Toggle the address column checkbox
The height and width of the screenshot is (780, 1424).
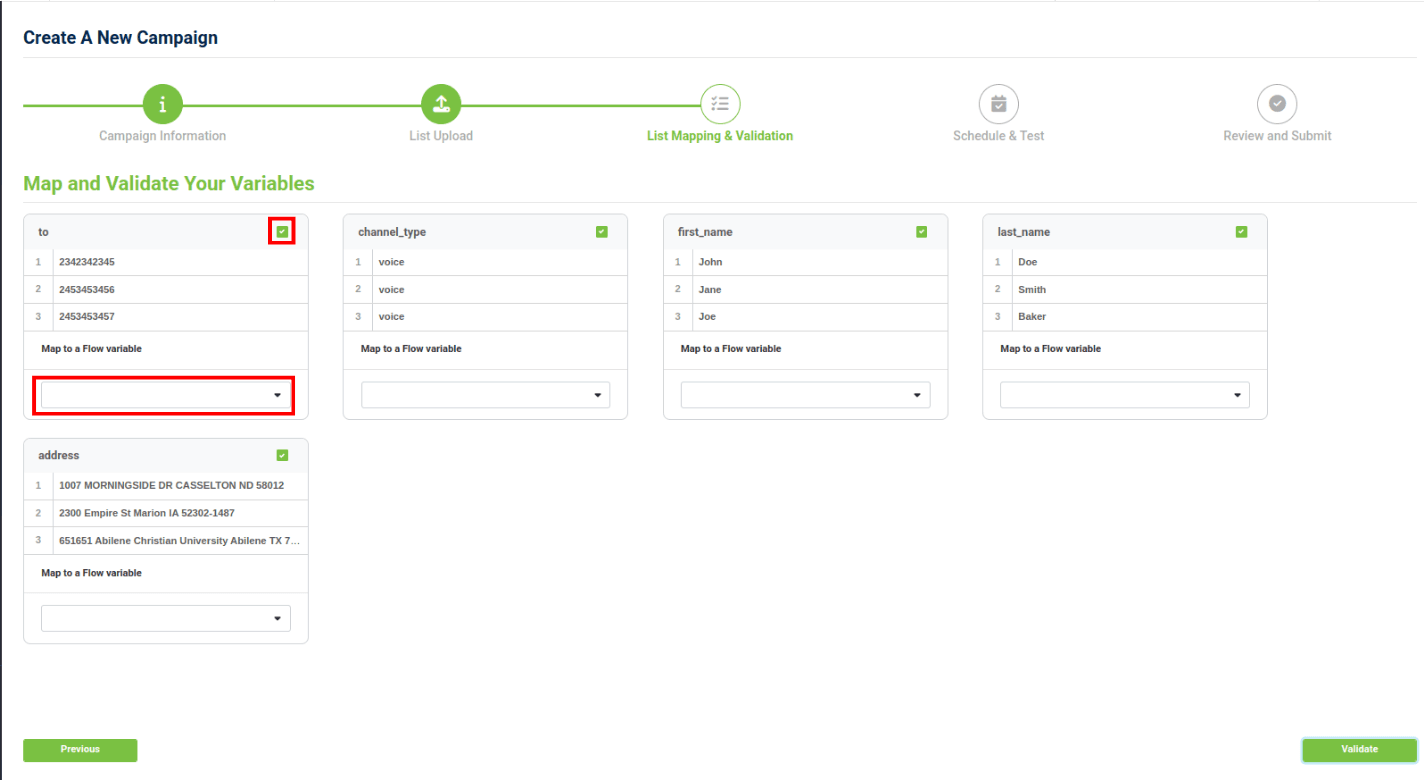pyautogui.click(x=282, y=455)
